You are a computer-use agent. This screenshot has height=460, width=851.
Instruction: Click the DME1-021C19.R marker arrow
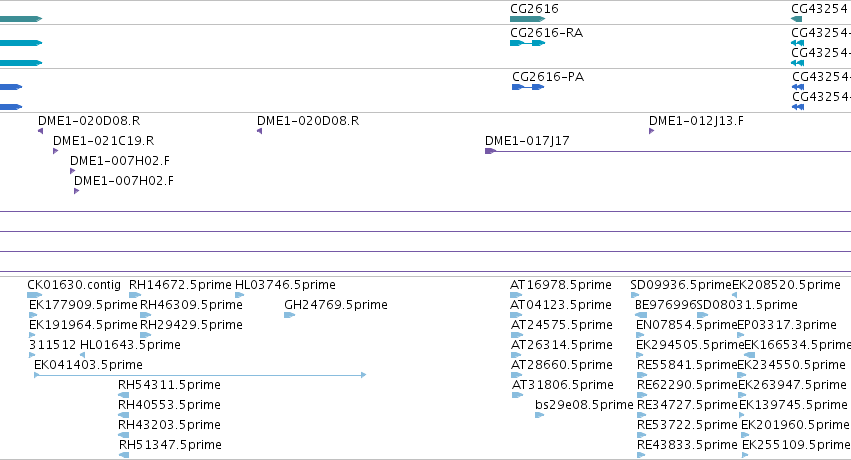pyautogui.click(x=55, y=151)
